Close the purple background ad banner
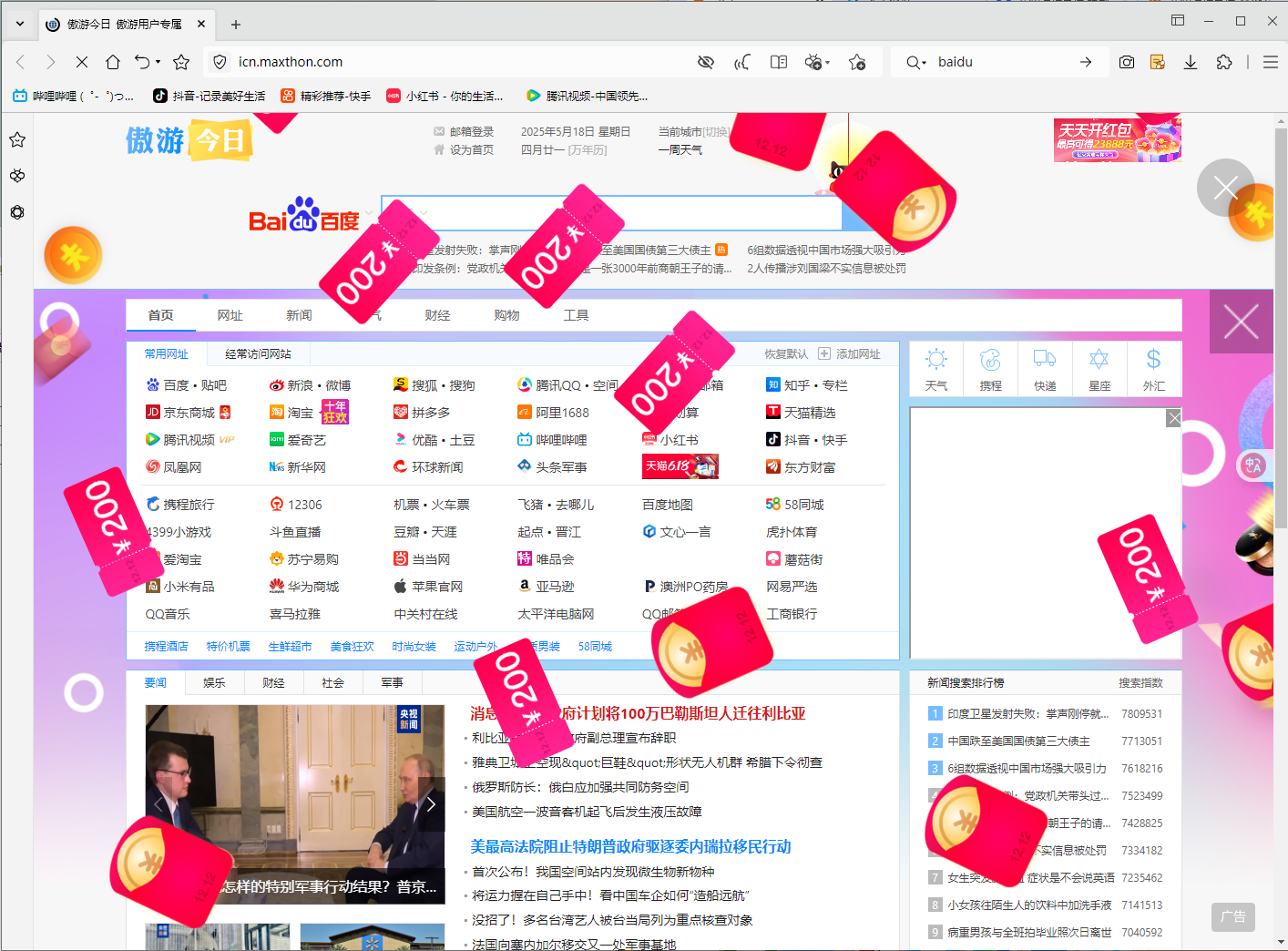 (1241, 322)
